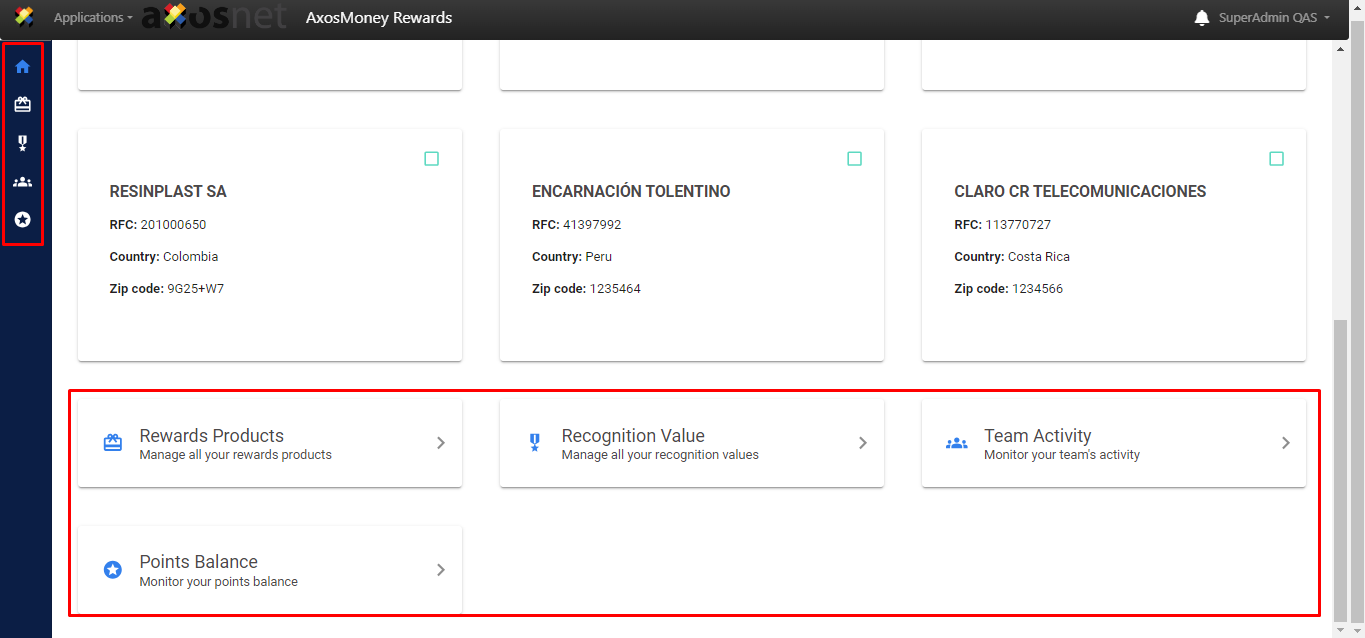Image resolution: width=1365 pixels, height=638 pixels.
Task: Tick the ENCARNACIÓN TOLENTINO checkbox
Action: (x=854, y=159)
